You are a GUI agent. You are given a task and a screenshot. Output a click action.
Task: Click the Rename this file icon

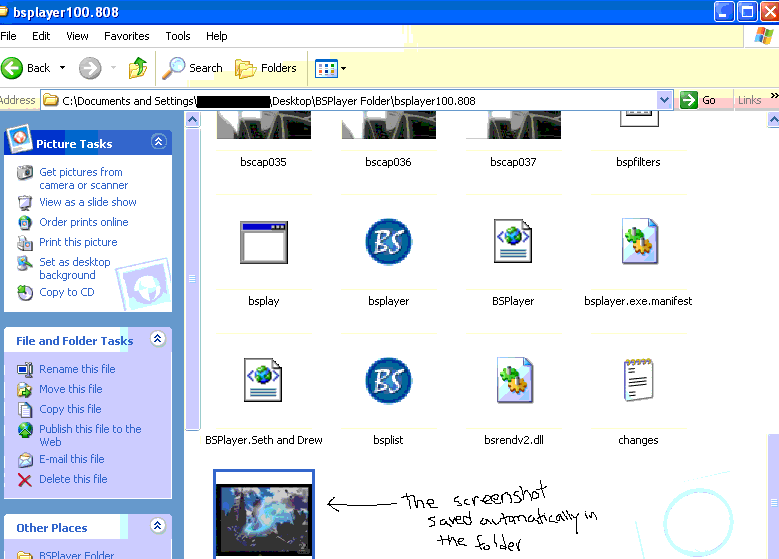[25, 369]
